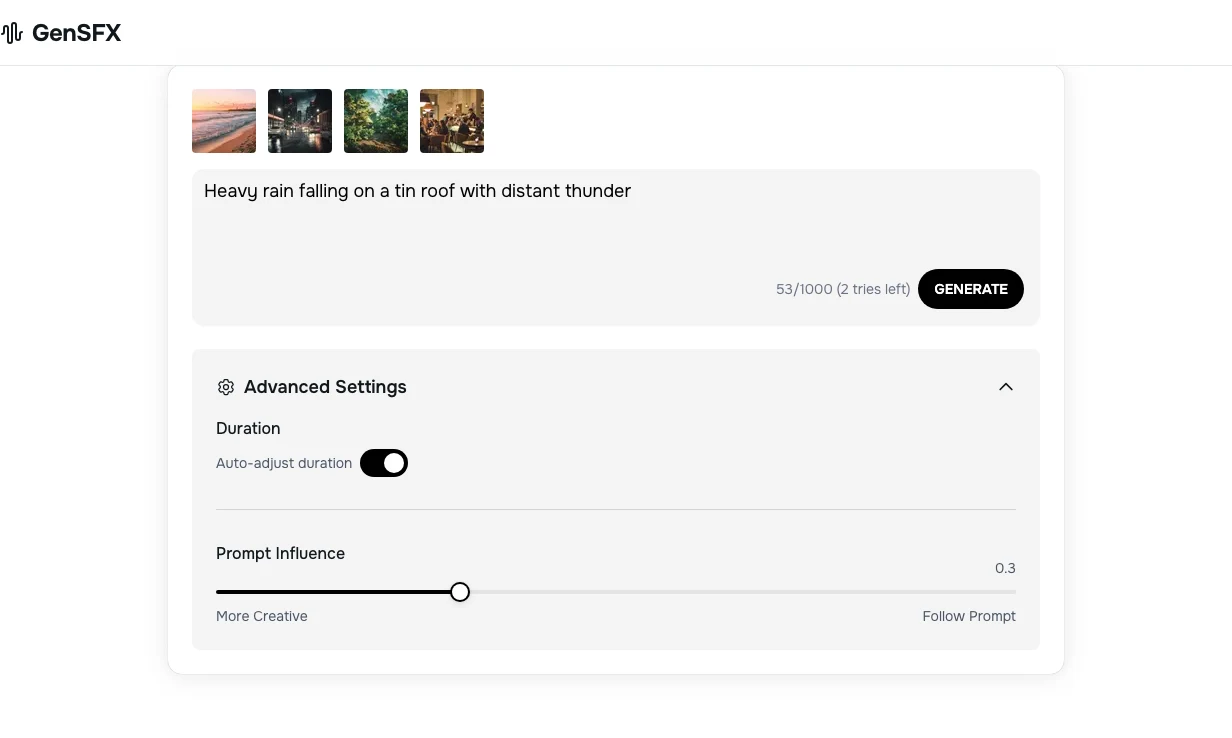Open the GenSFX brand name link
This screenshot has width=1232, height=738.
[76, 33]
